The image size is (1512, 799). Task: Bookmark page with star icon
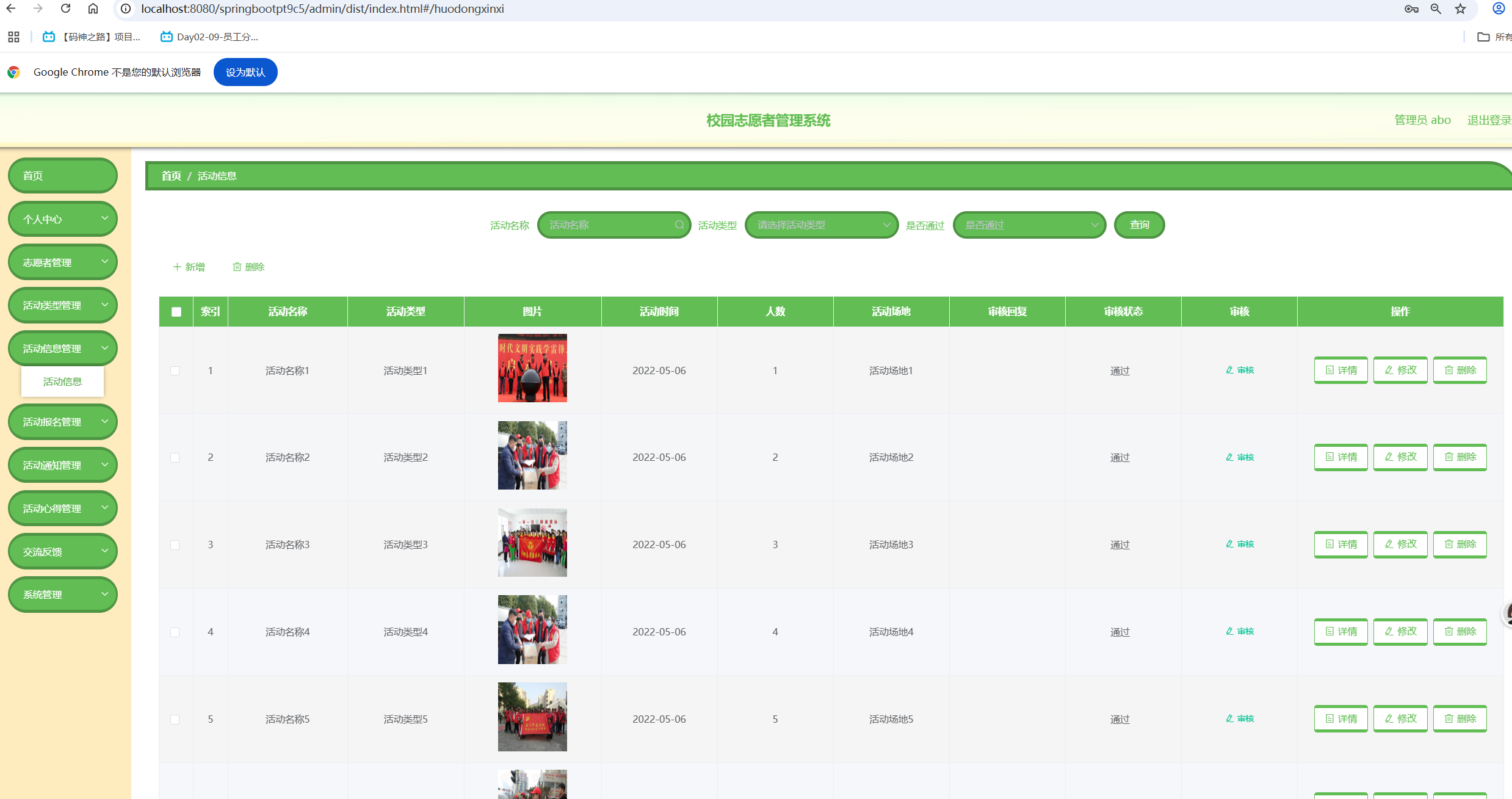[x=1460, y=9]
